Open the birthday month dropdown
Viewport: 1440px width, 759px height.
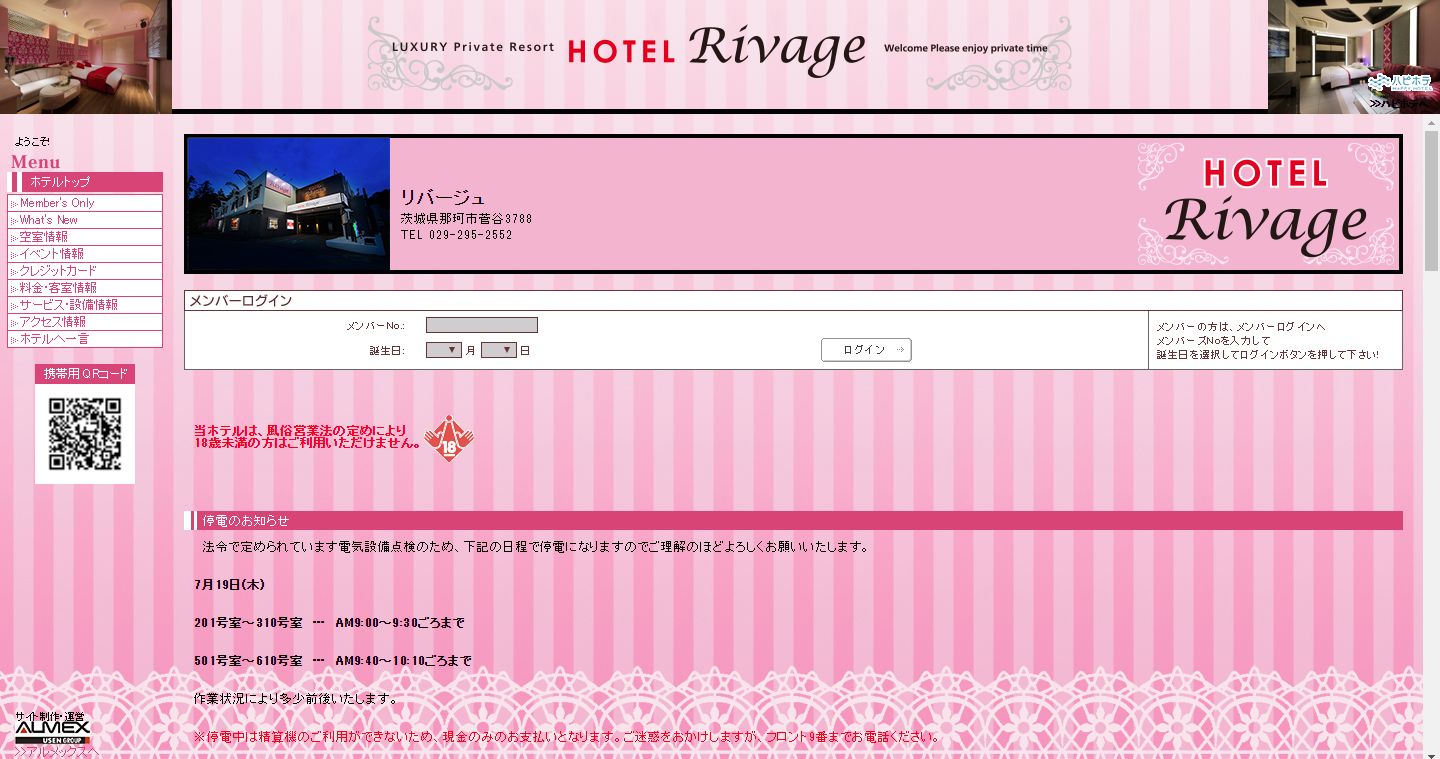[x=444, y=350]
